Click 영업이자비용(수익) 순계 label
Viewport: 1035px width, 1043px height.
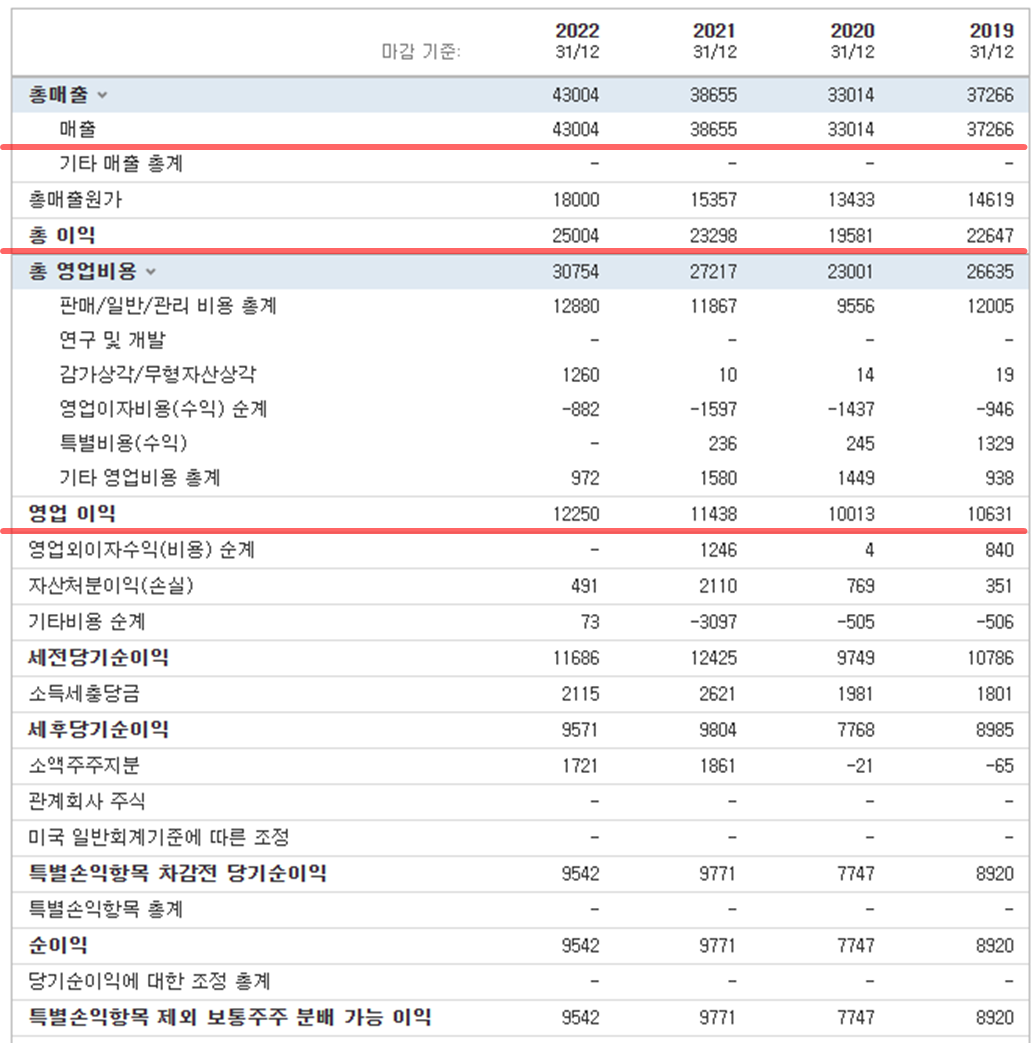163,409
